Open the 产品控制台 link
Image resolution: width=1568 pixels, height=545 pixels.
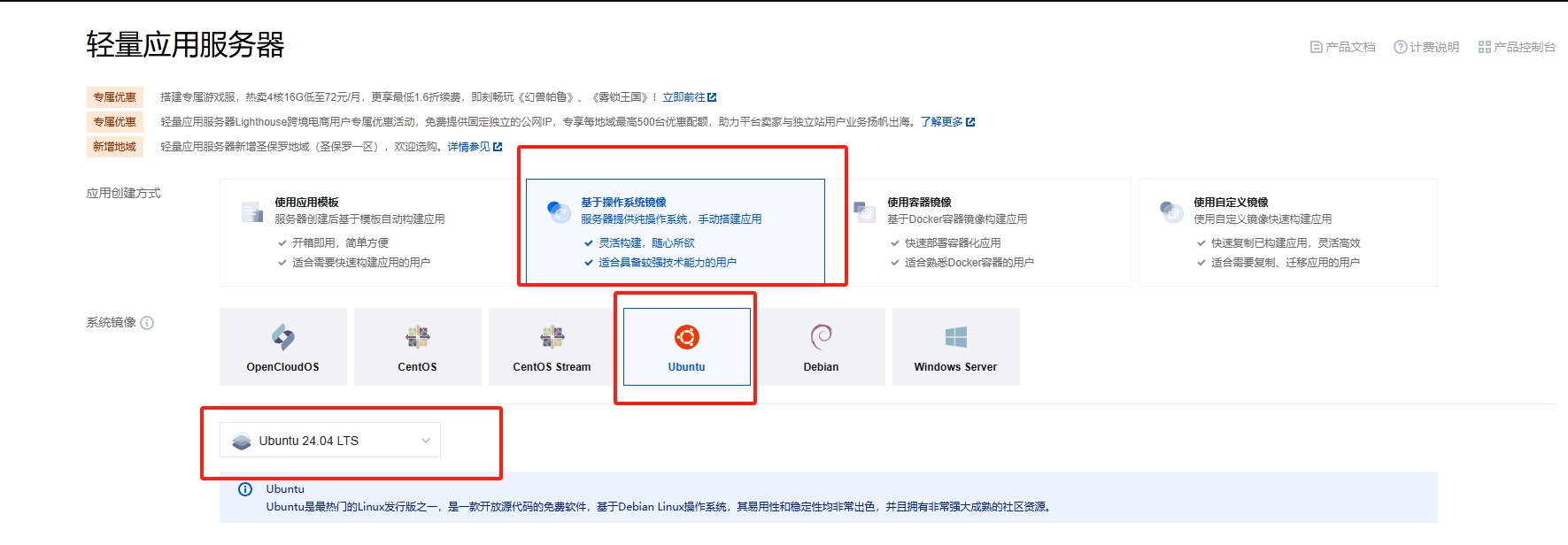pyautogui.click(x=1517, y=47)
